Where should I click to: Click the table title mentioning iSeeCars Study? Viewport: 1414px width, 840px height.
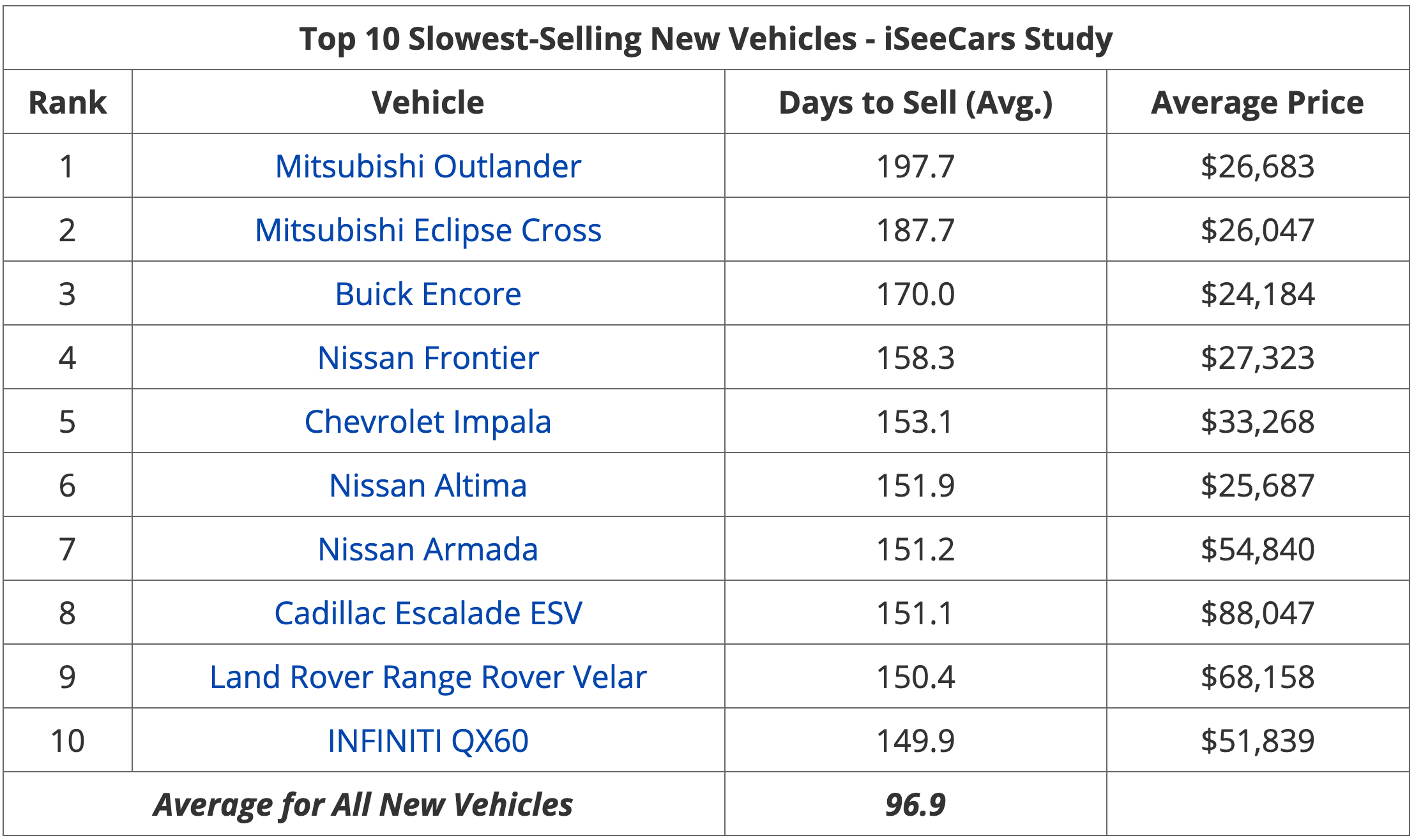tap(706, 39)
